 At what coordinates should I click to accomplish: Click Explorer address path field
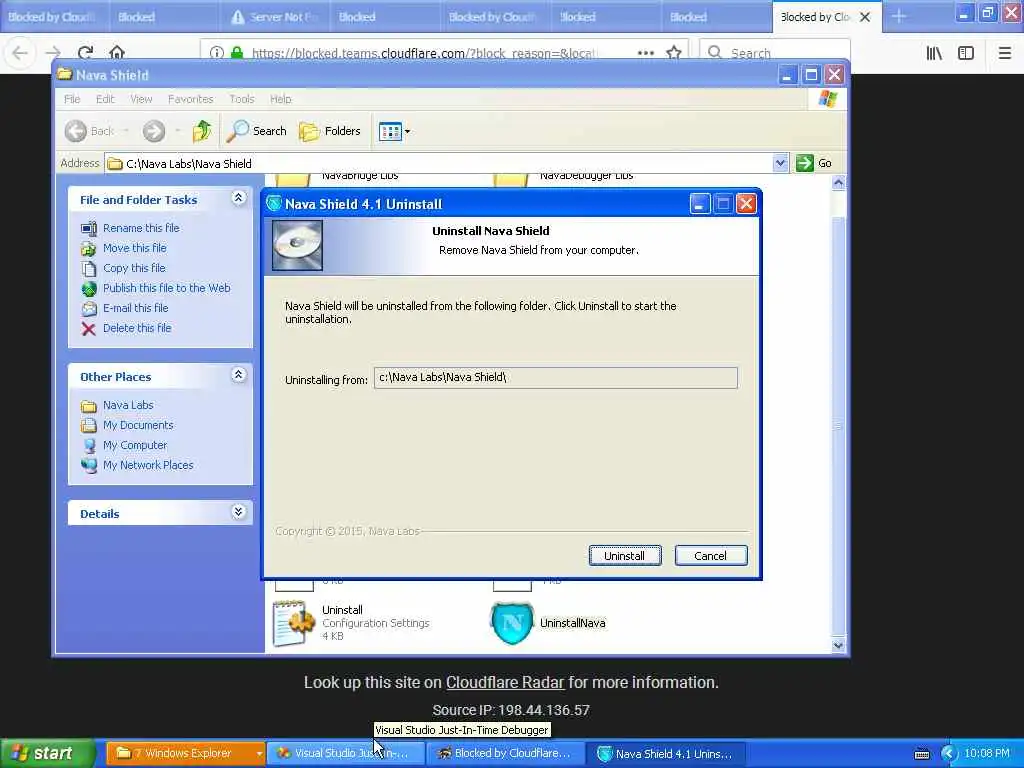(x=438, y=163)
